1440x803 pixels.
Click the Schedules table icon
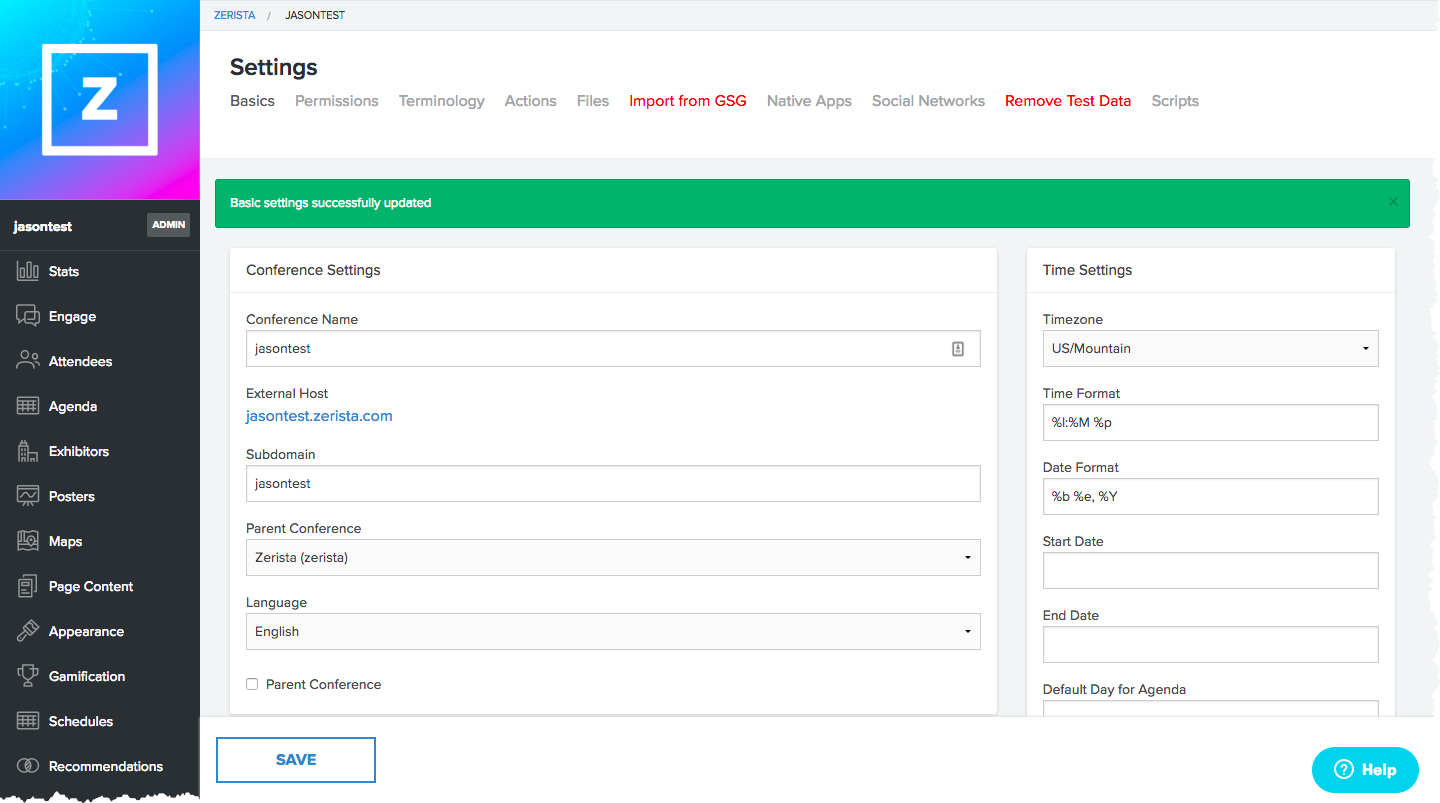[x=28, y=721]
